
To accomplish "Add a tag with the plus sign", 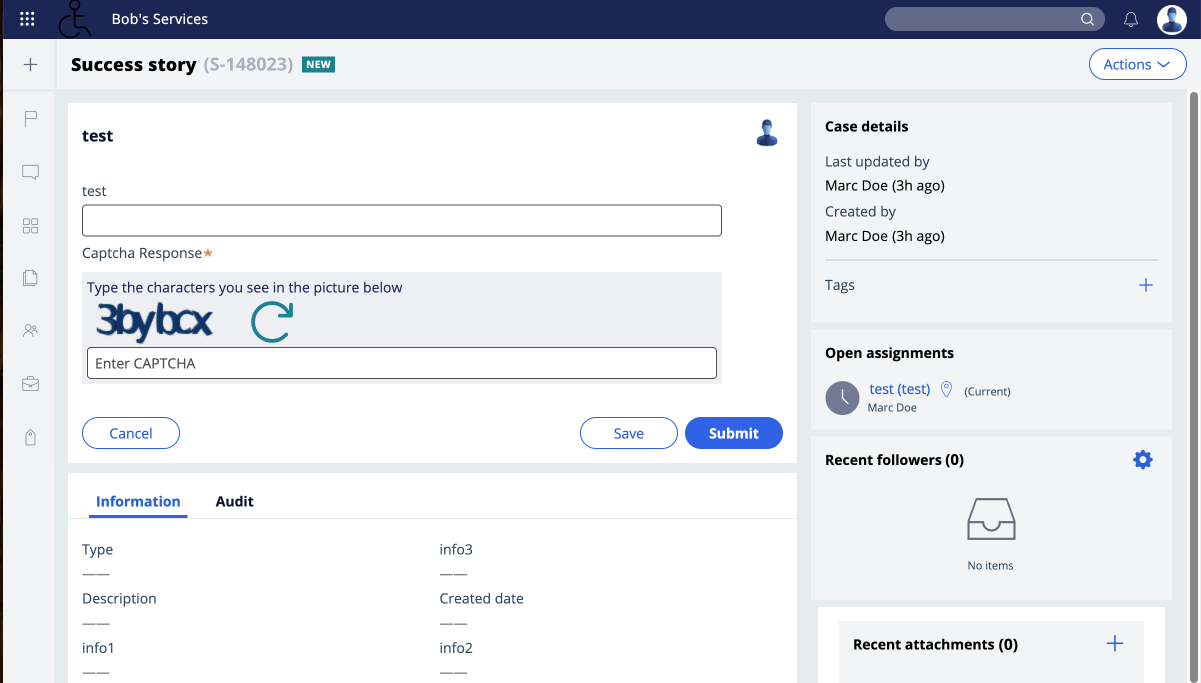I will coord(1146,285).
